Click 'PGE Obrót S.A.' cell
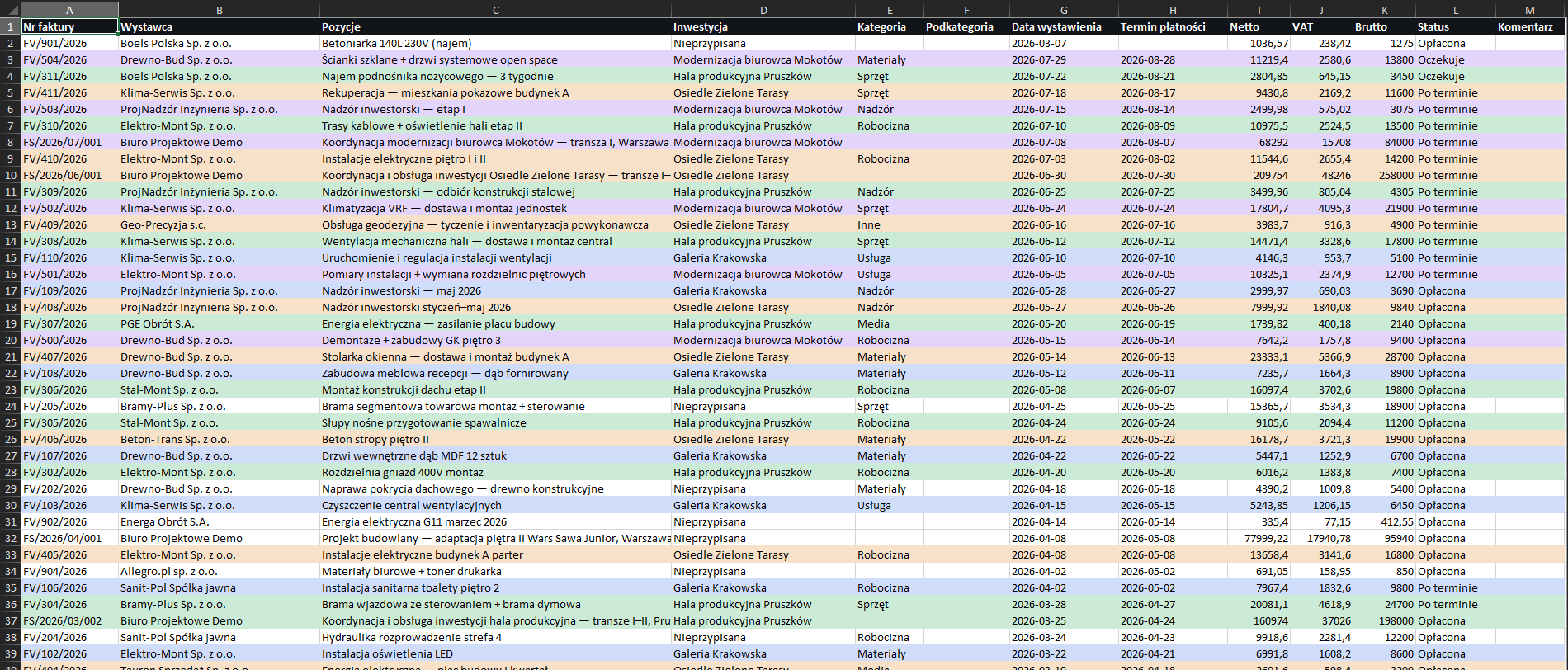The width and height of the screenshot is (1568, 670). click(219, 323)
